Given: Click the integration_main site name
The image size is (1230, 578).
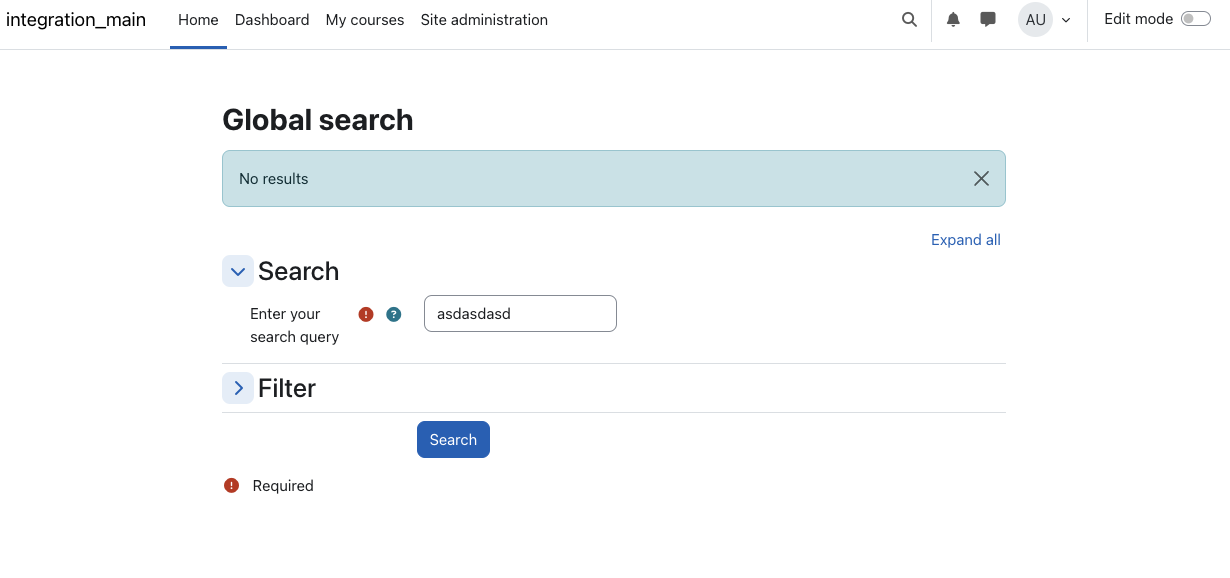Looking at the screenshot, I should click(76, 20).
